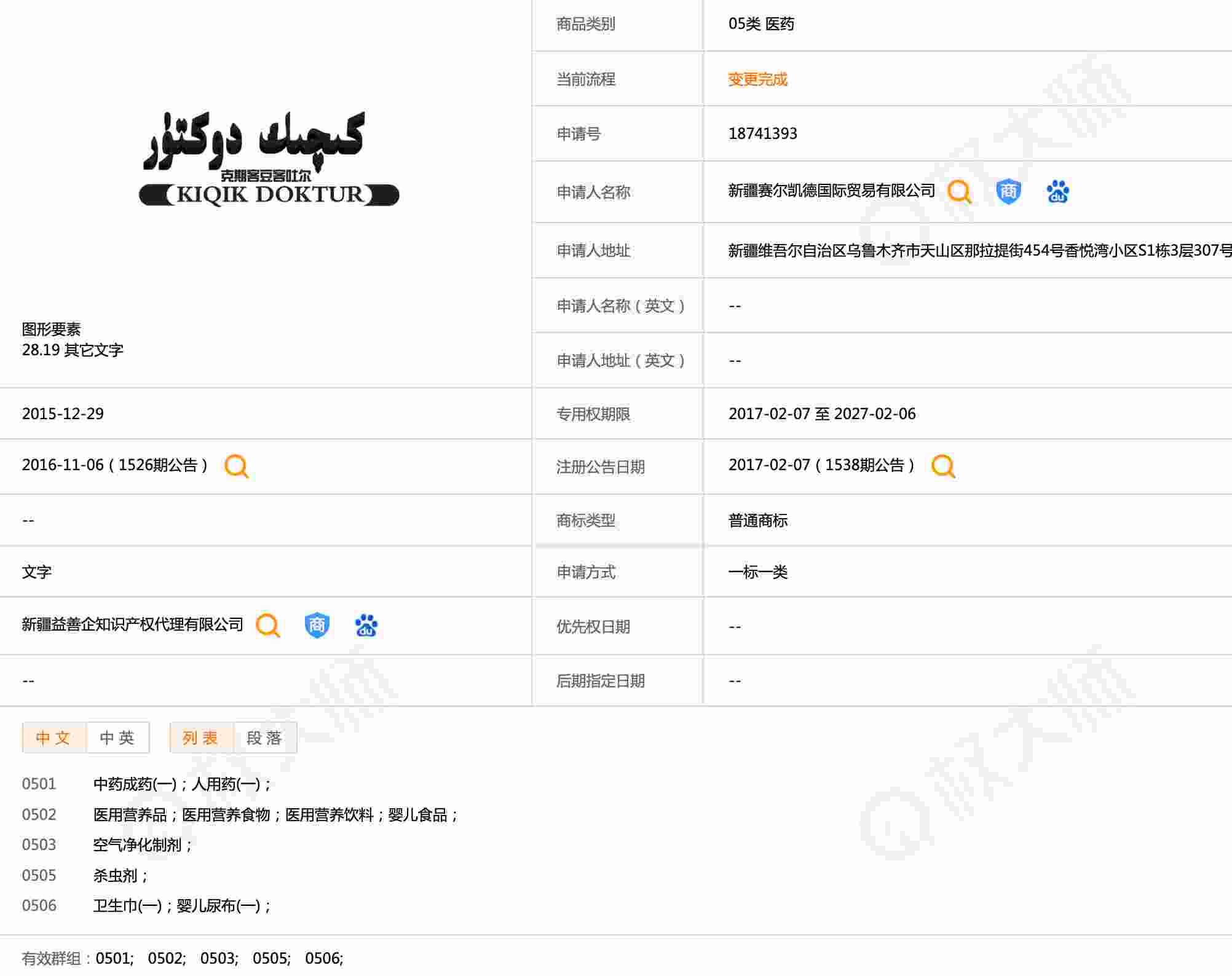This screenshot has width=1232, height=976.
Task: Click the search icon next to 1538期公告
Action: (x=943, y=466)
